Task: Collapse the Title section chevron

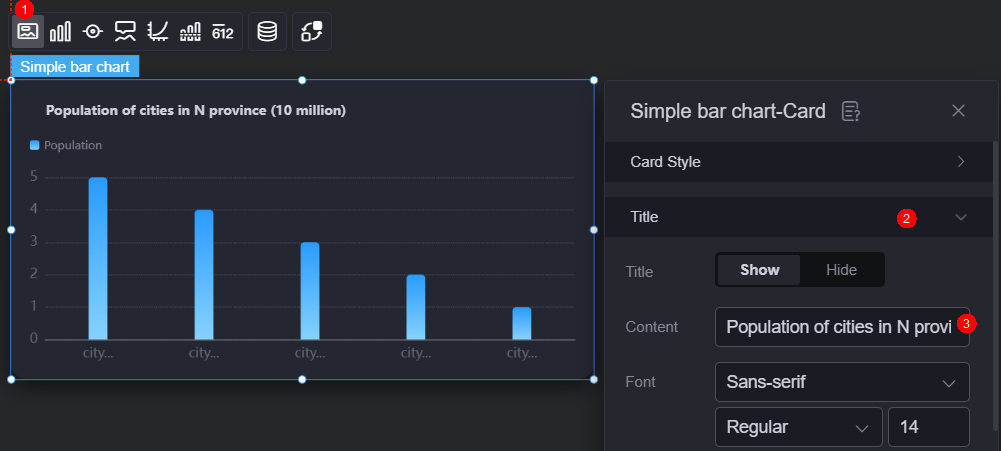Action: coord(961,217)
